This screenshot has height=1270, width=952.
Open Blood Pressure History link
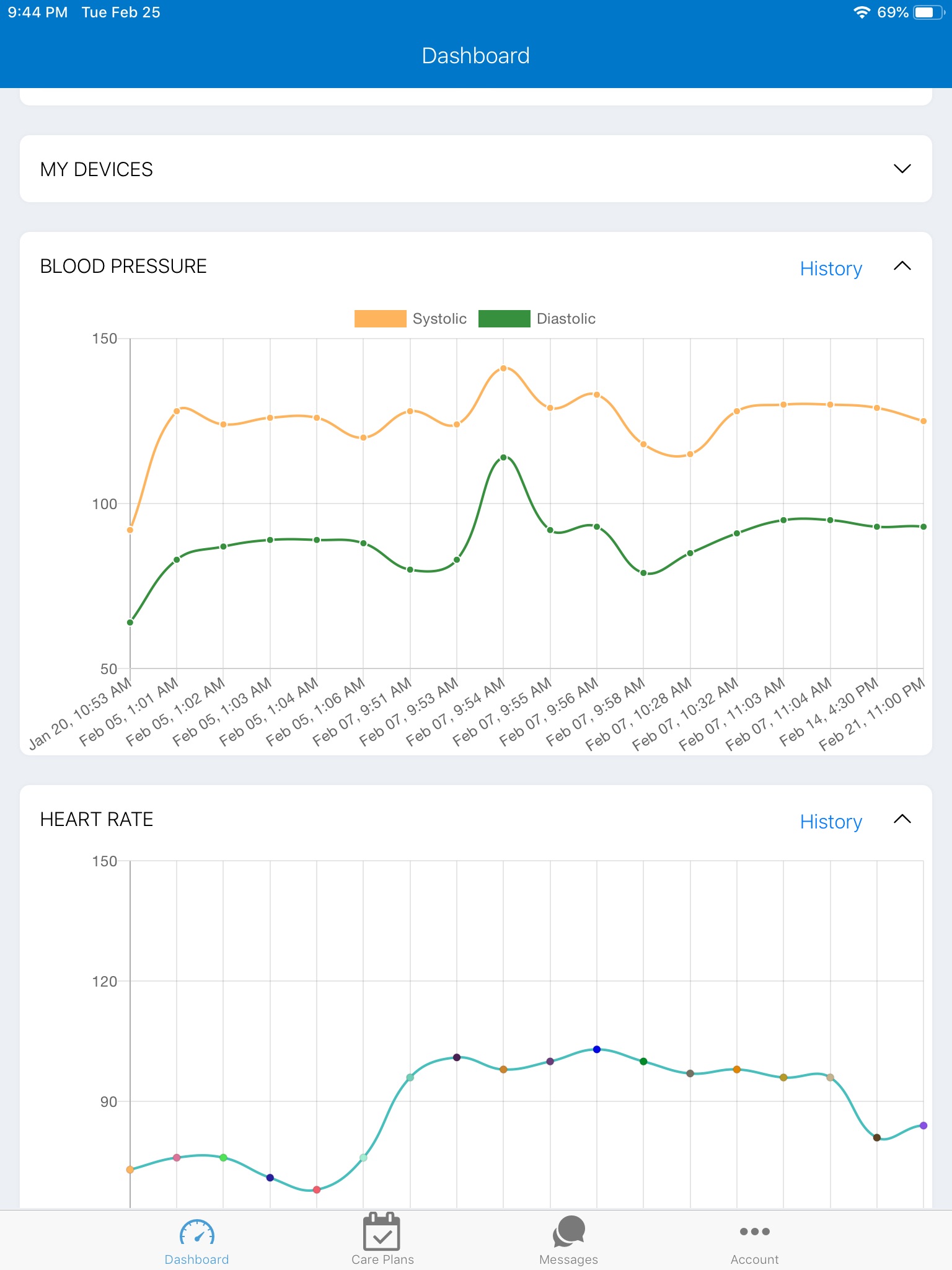point(831,269)
